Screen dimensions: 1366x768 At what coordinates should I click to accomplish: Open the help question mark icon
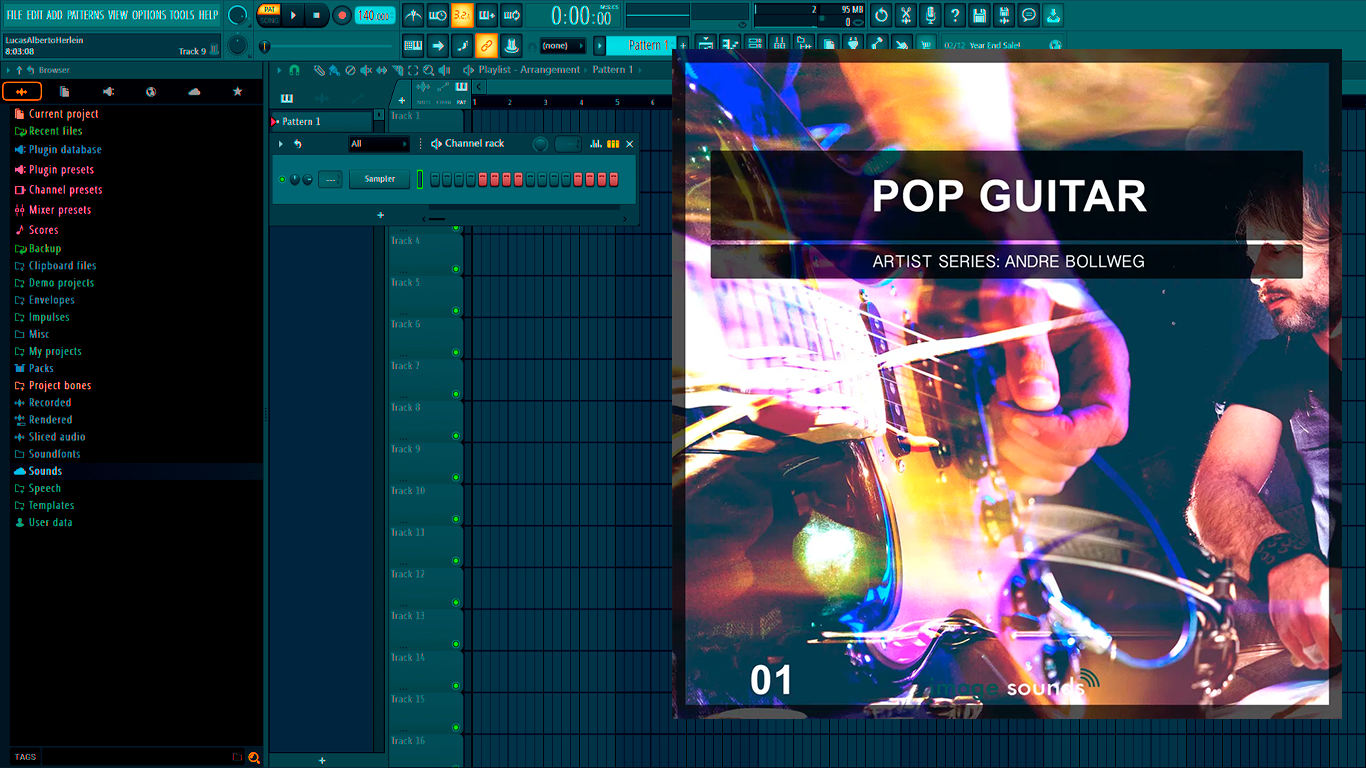955,15
